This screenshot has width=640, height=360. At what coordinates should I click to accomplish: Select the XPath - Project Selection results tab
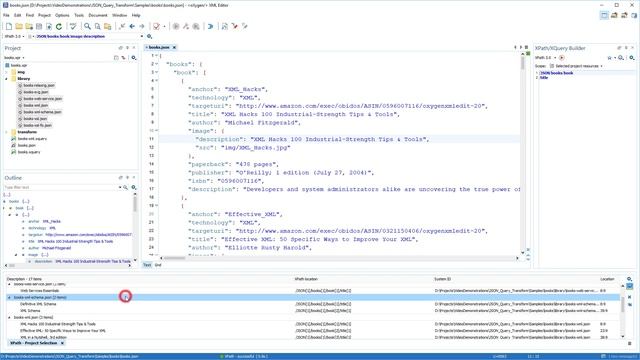[33, 343]
